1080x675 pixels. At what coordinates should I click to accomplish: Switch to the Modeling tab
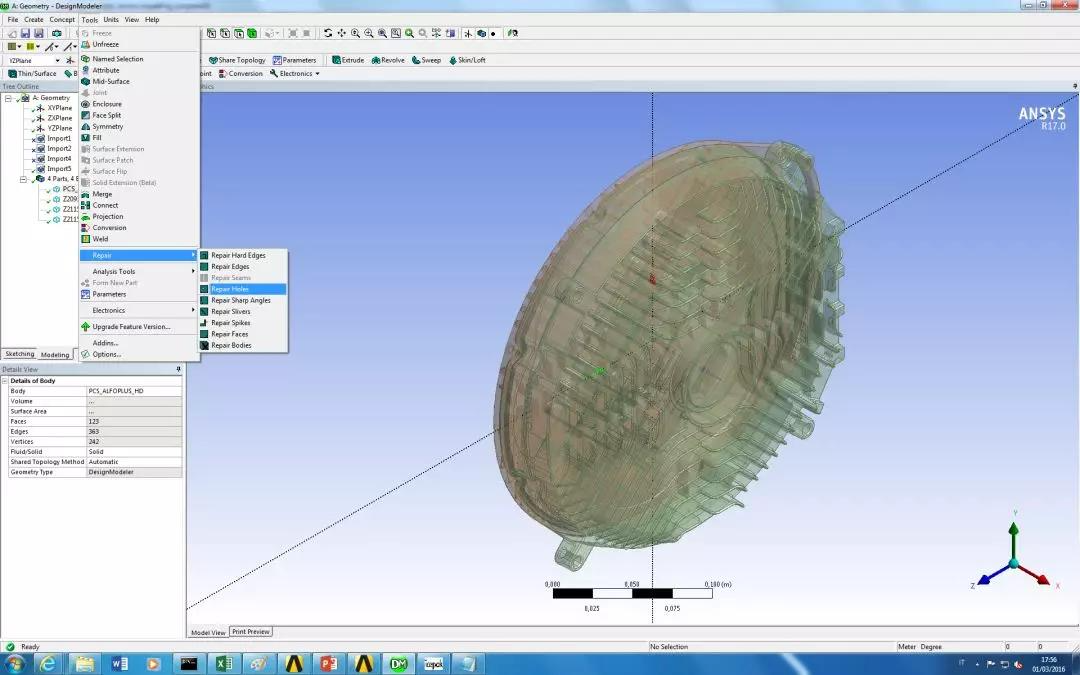click(54, 355)
